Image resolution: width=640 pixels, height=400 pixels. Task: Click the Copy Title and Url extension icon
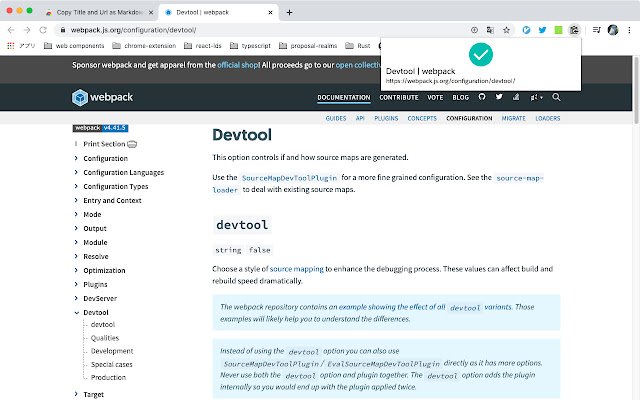pos(574,30)
